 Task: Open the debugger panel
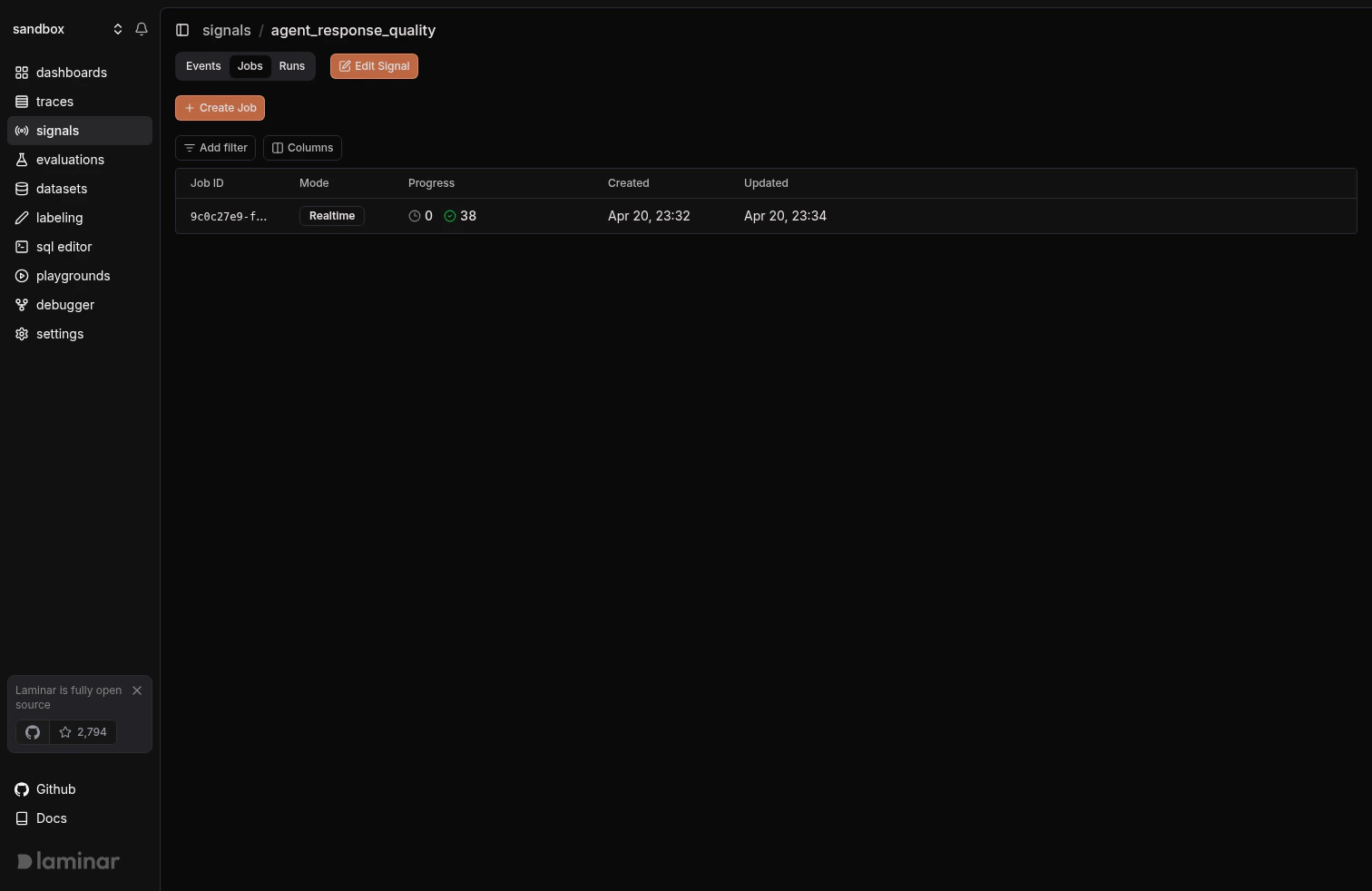click(x=64, y=304)
